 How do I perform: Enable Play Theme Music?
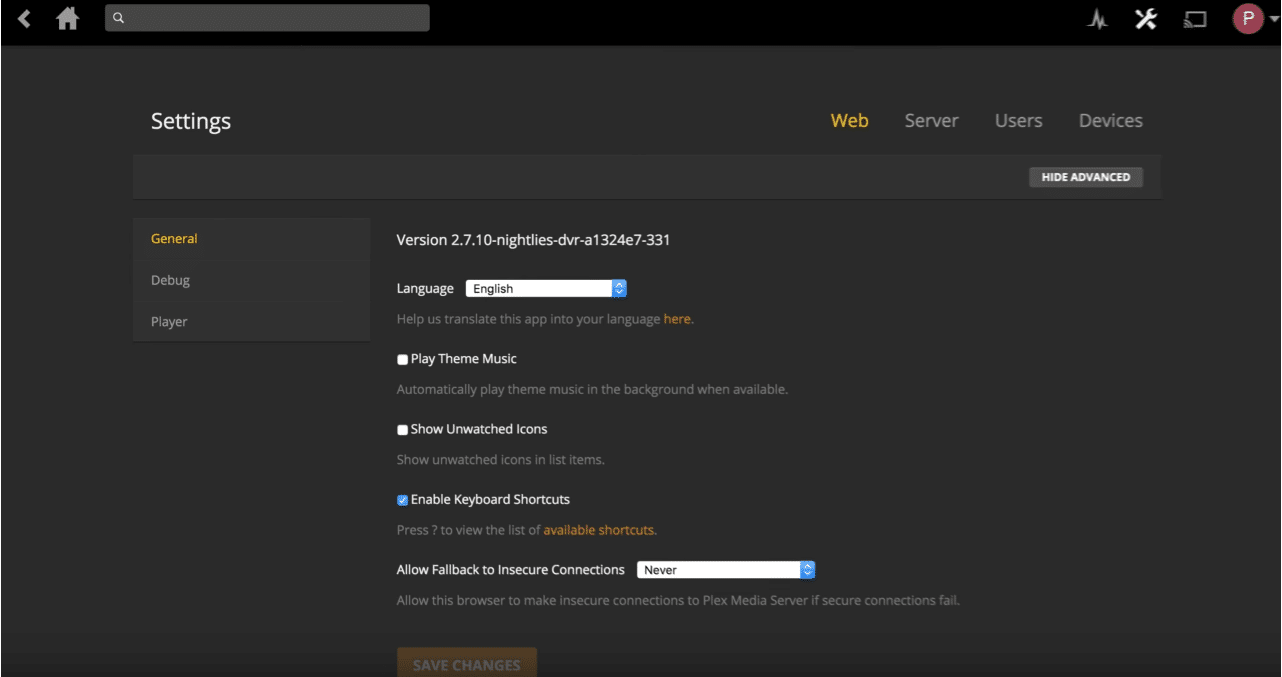click(x=402, y=359)
